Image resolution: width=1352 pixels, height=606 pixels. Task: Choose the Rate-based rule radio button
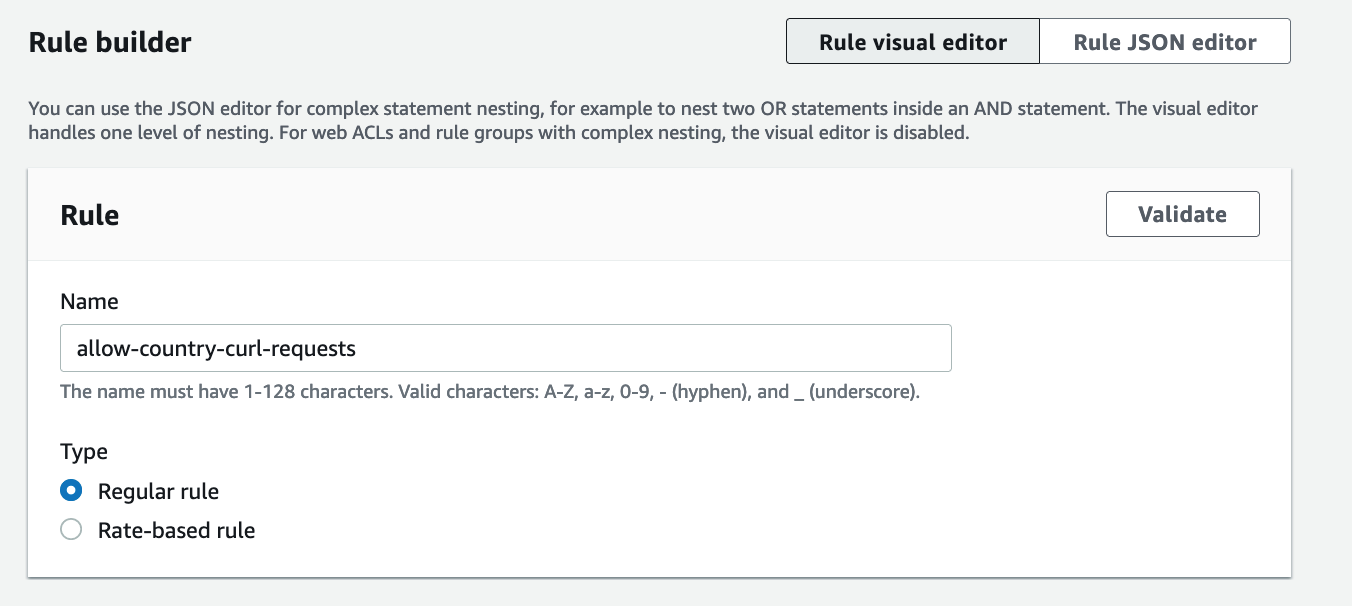(71, 530)
